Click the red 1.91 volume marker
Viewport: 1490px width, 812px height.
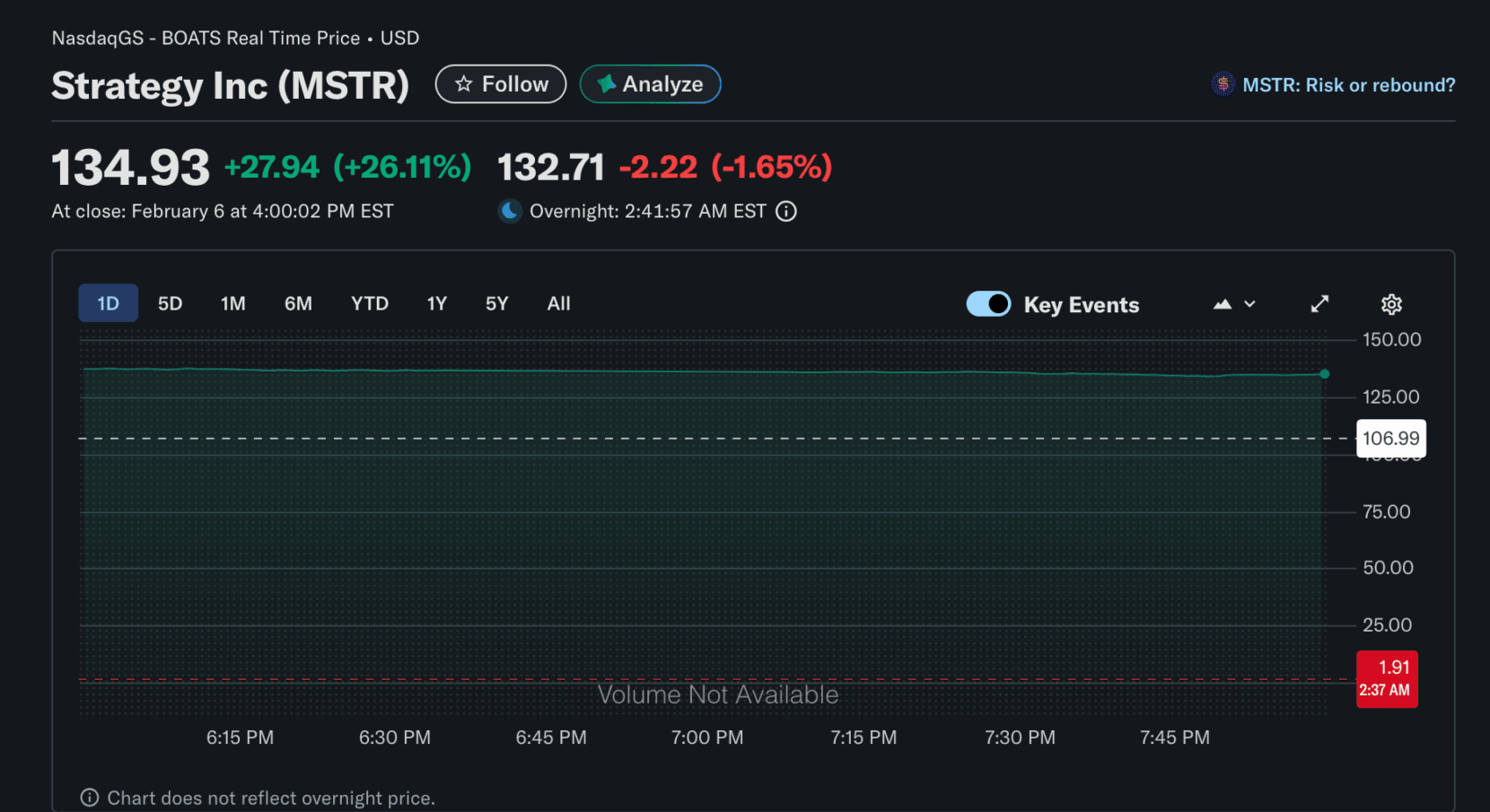pos(1387,678)
